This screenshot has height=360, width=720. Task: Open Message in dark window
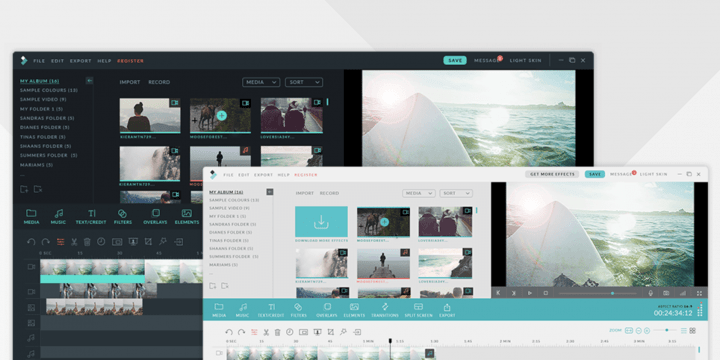486,61
